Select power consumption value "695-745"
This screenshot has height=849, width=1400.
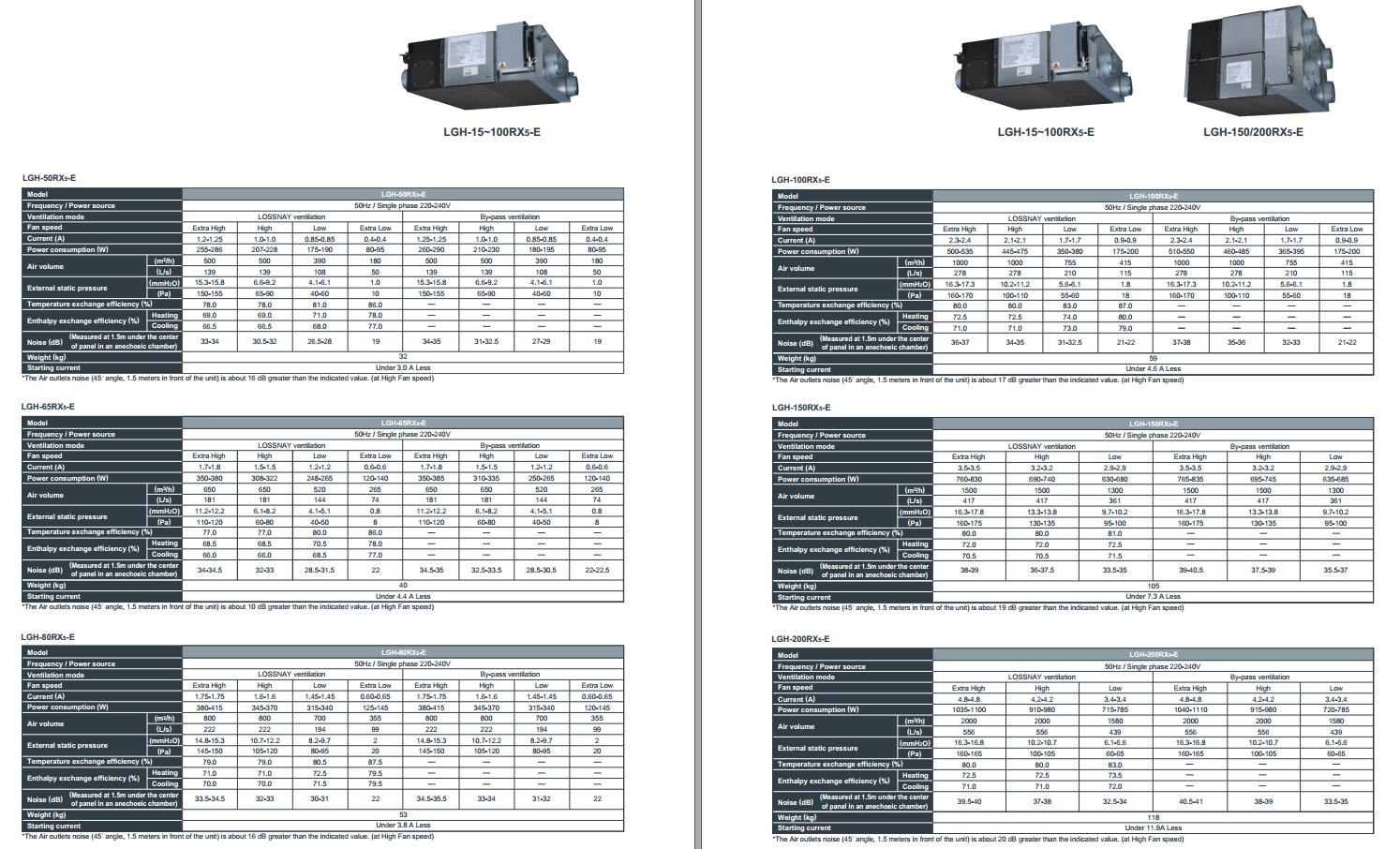pyautogui.click(x=1263, y=480)
